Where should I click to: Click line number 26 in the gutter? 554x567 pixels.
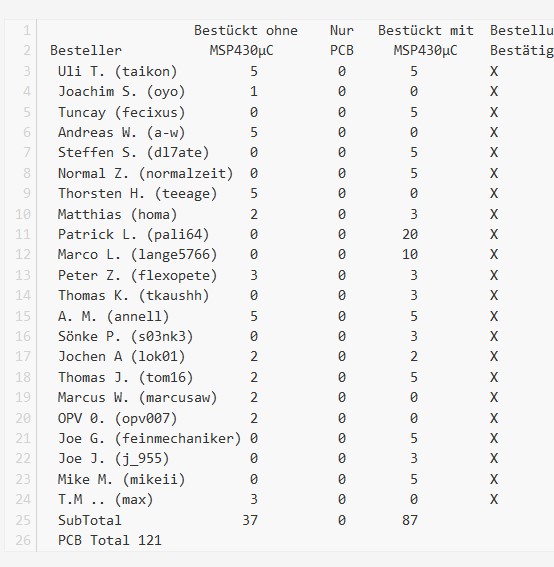[x=23, y=540]
